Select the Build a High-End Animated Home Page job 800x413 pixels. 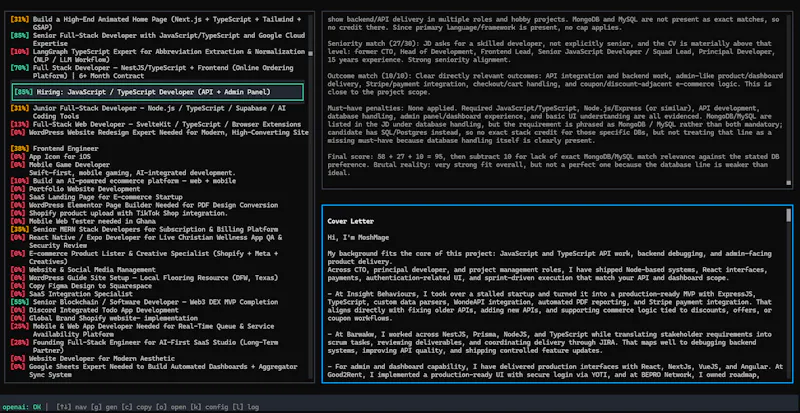(x=156, y=23)
